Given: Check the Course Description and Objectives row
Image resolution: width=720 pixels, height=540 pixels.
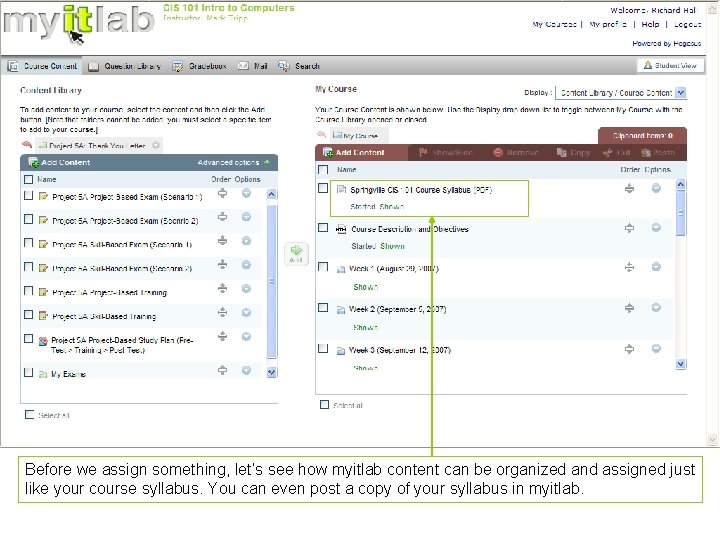Looking at the screenshot, I should click(x=323, y=228).
